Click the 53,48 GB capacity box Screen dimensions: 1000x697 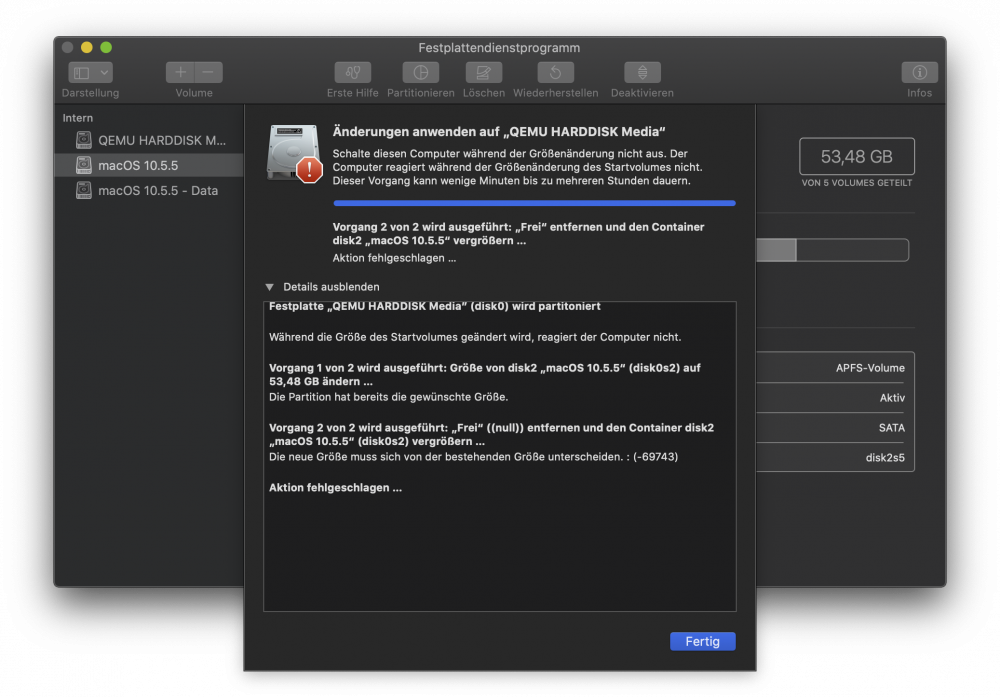[x=857, y=156]
